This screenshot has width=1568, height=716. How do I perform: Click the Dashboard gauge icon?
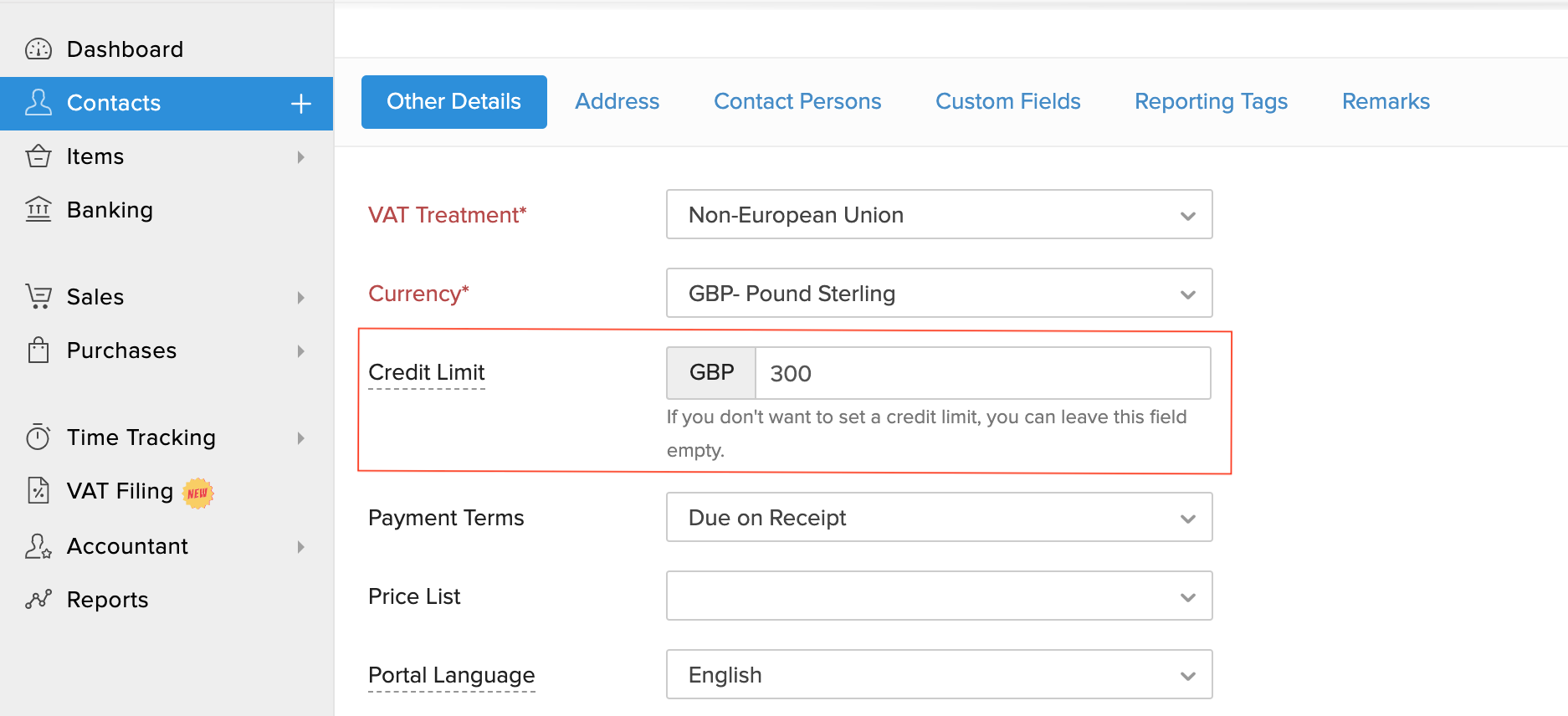tap(38, 49)
